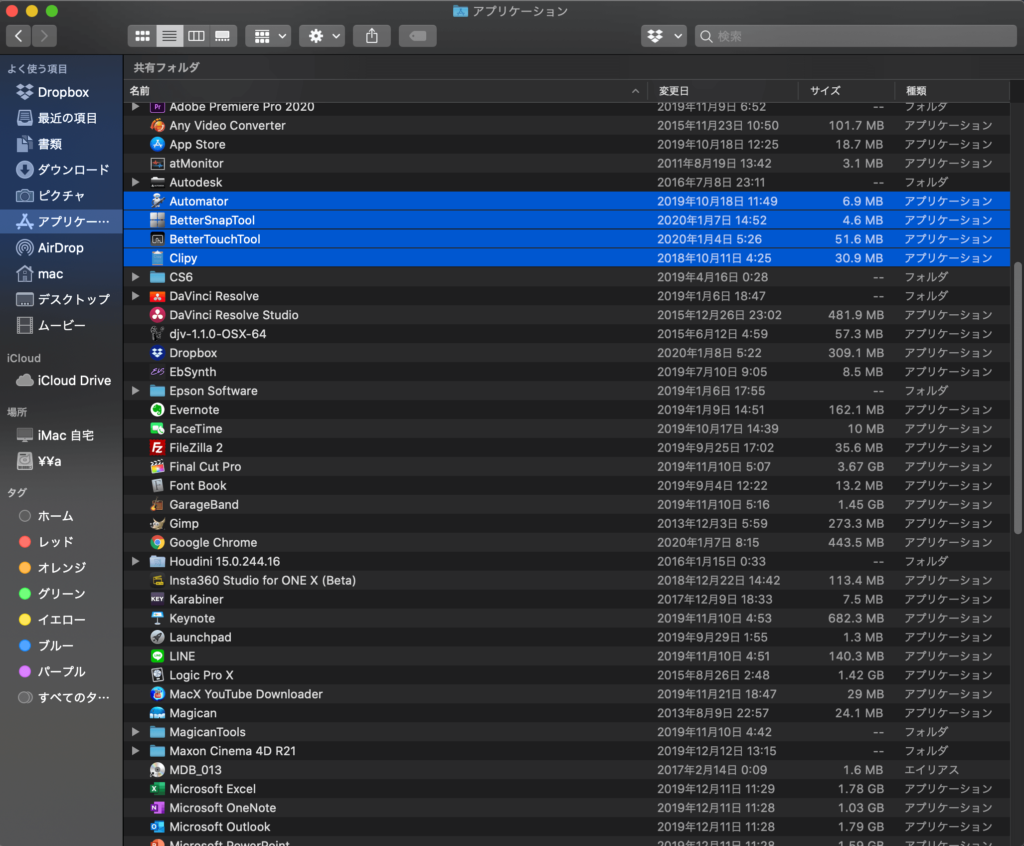Open 最近の項目 in the sidebar
The width and height of the screenshot is (1024, 846).
tap(61, 118)
